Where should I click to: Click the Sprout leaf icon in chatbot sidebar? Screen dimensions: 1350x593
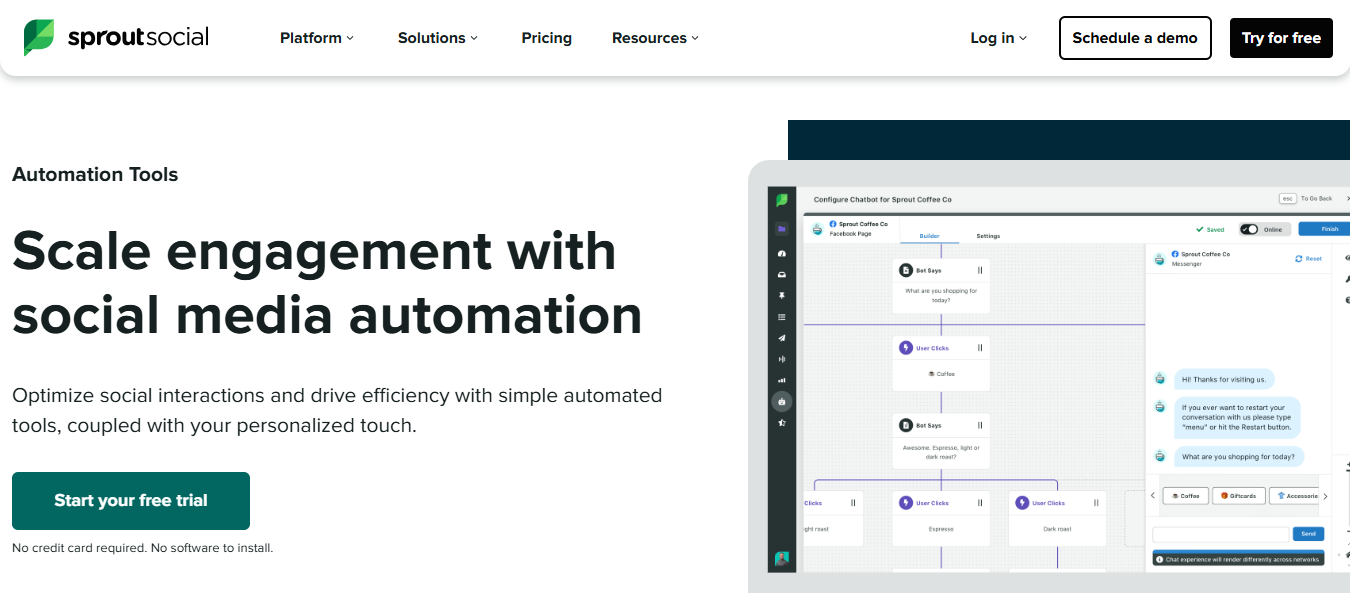point(782,200)
